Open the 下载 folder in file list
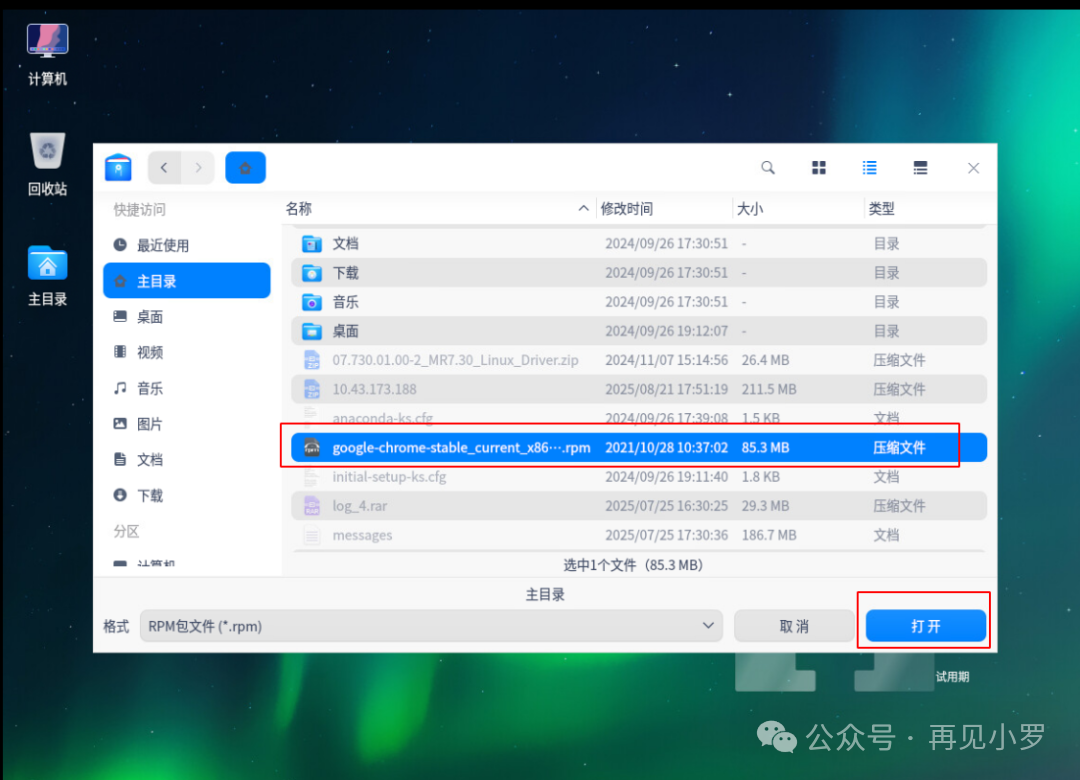The height and width of the screenshot is (780, 1080). point(638,273)
